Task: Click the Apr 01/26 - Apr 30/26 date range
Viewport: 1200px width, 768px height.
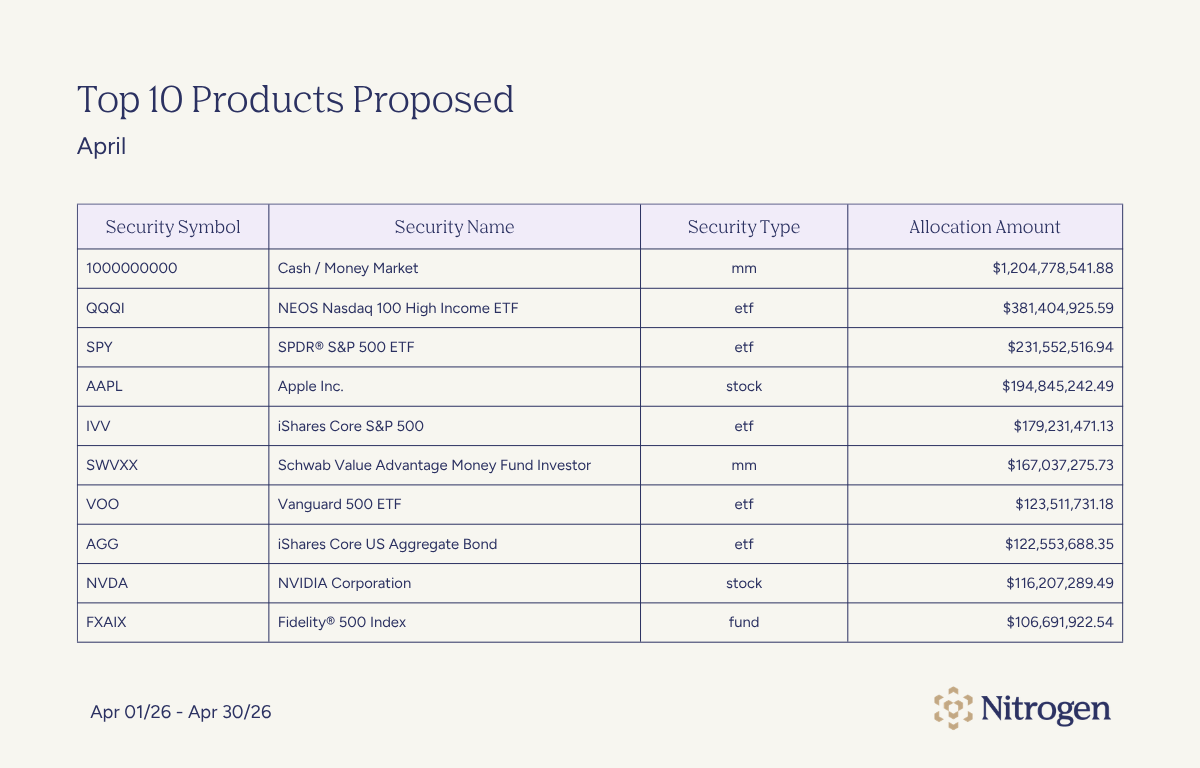Action: 181,712
